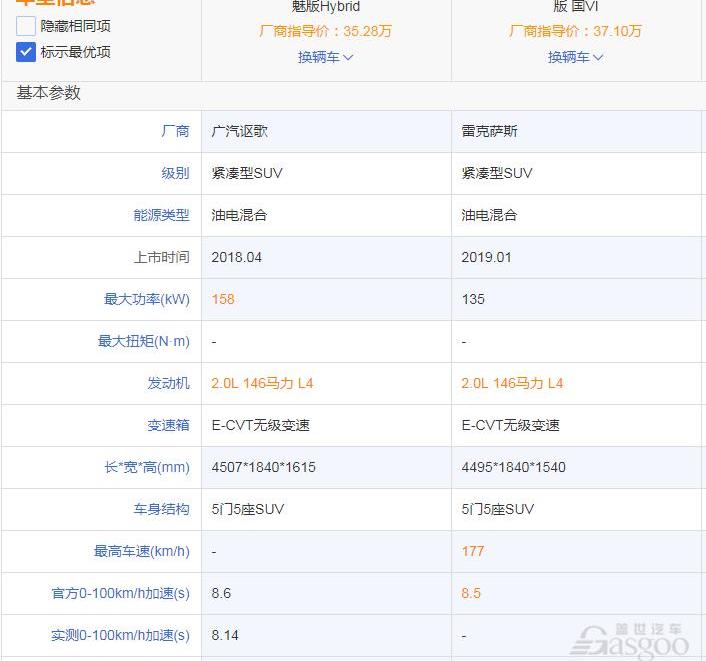Enable the 隐藏相同项 checkbox
Image resolution: width=706 pixels, height=661 pixels.
click(x=26, y=26)
